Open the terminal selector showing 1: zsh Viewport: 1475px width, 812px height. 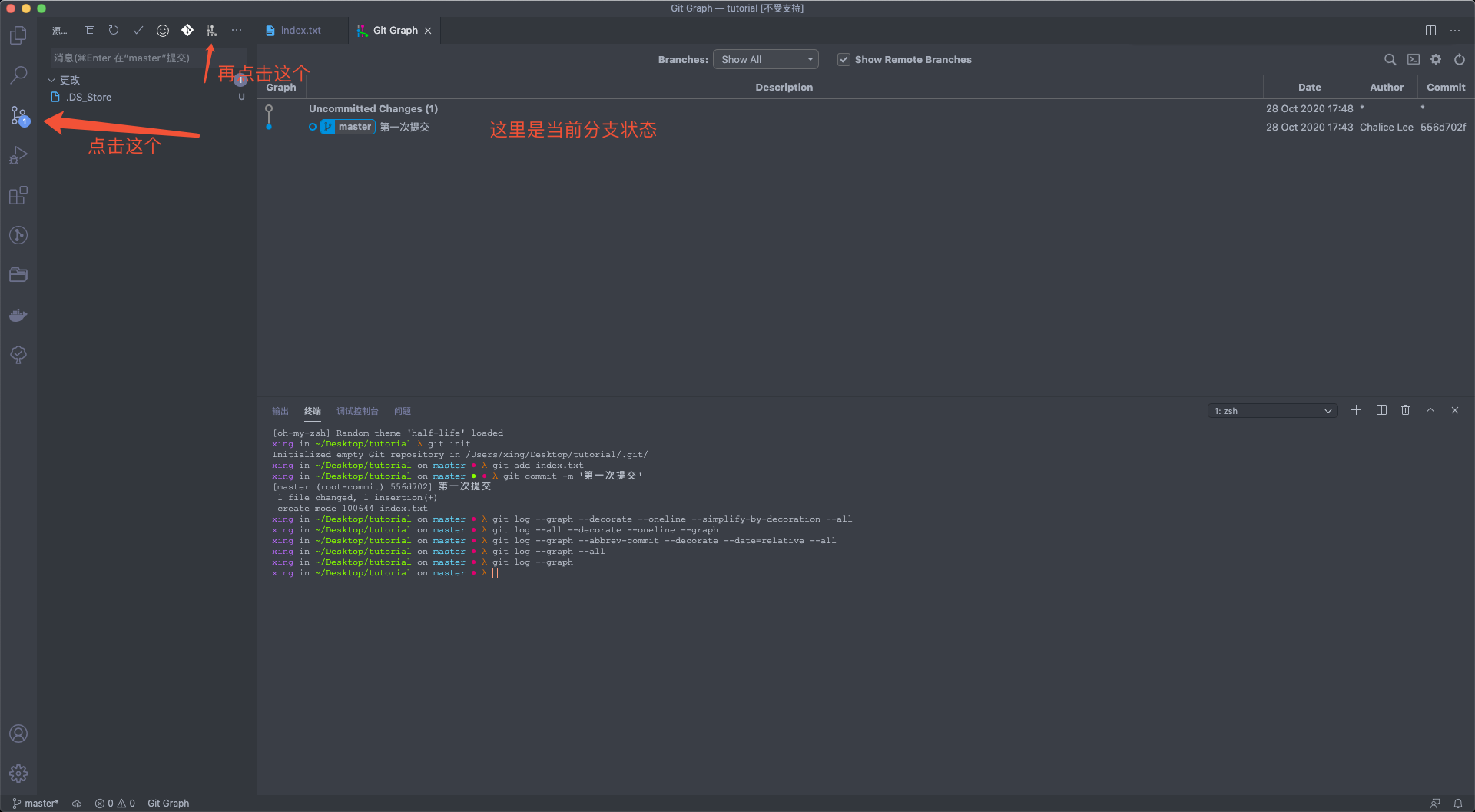[x=1271, y=410]
